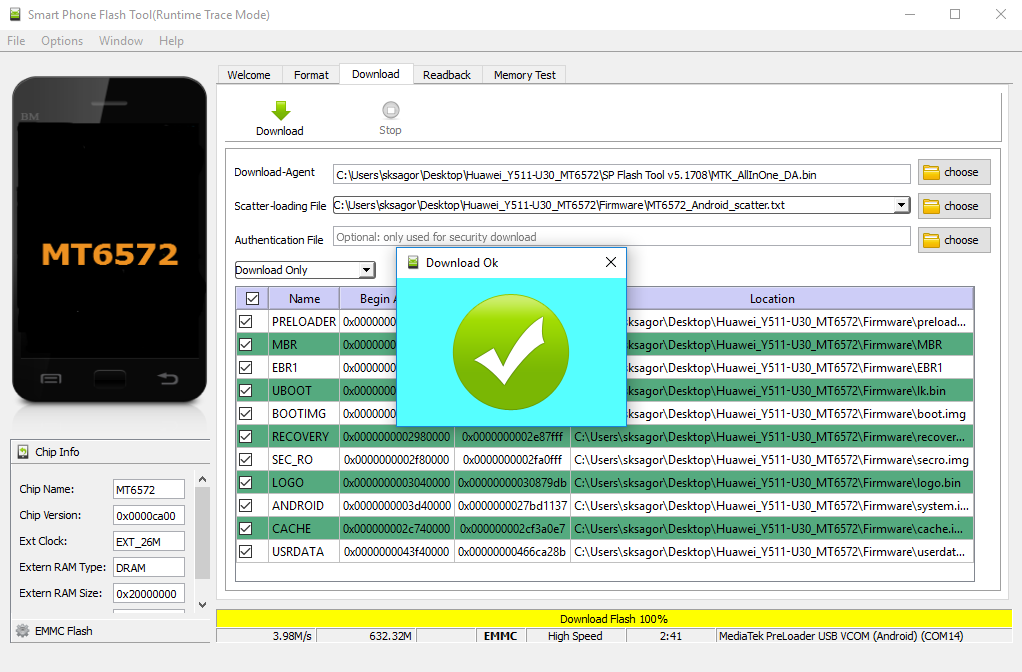Open the Options menu
The width and height of the screenshot is (1022, 672).
62,40
